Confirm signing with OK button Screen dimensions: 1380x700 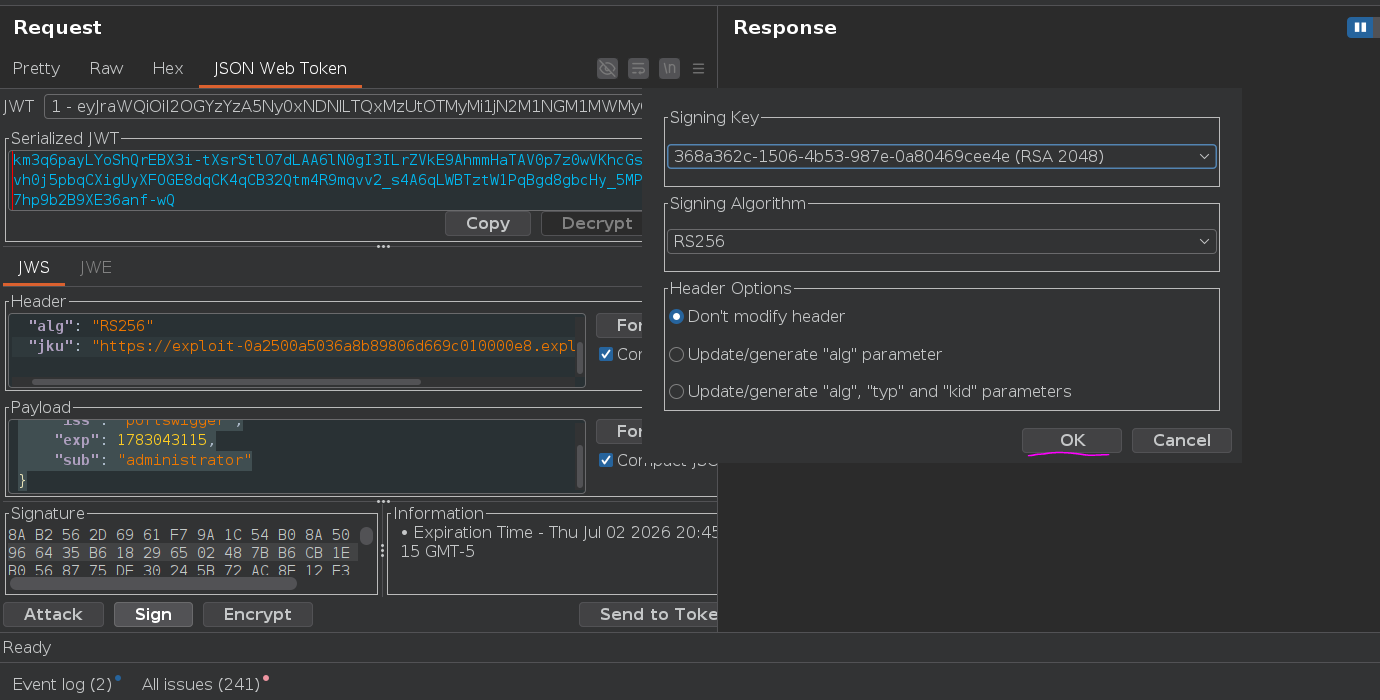[1072, 440]
